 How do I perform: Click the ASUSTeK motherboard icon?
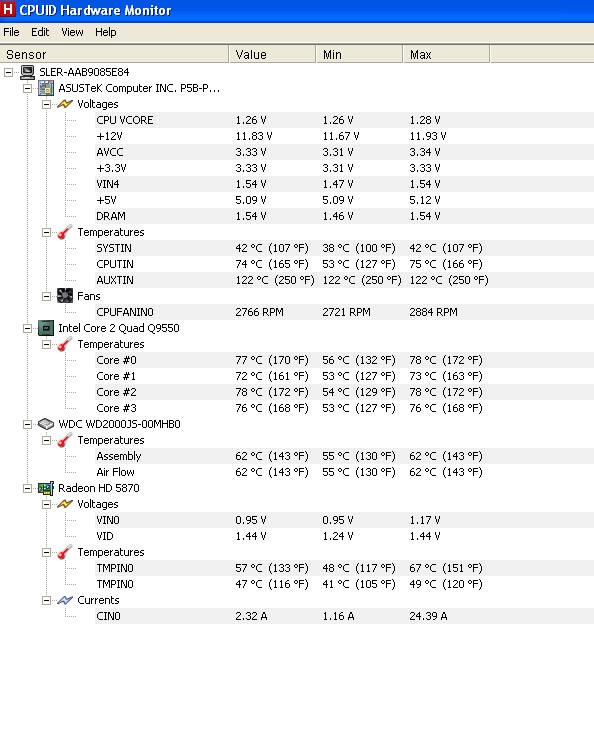[x=46, y=88]
